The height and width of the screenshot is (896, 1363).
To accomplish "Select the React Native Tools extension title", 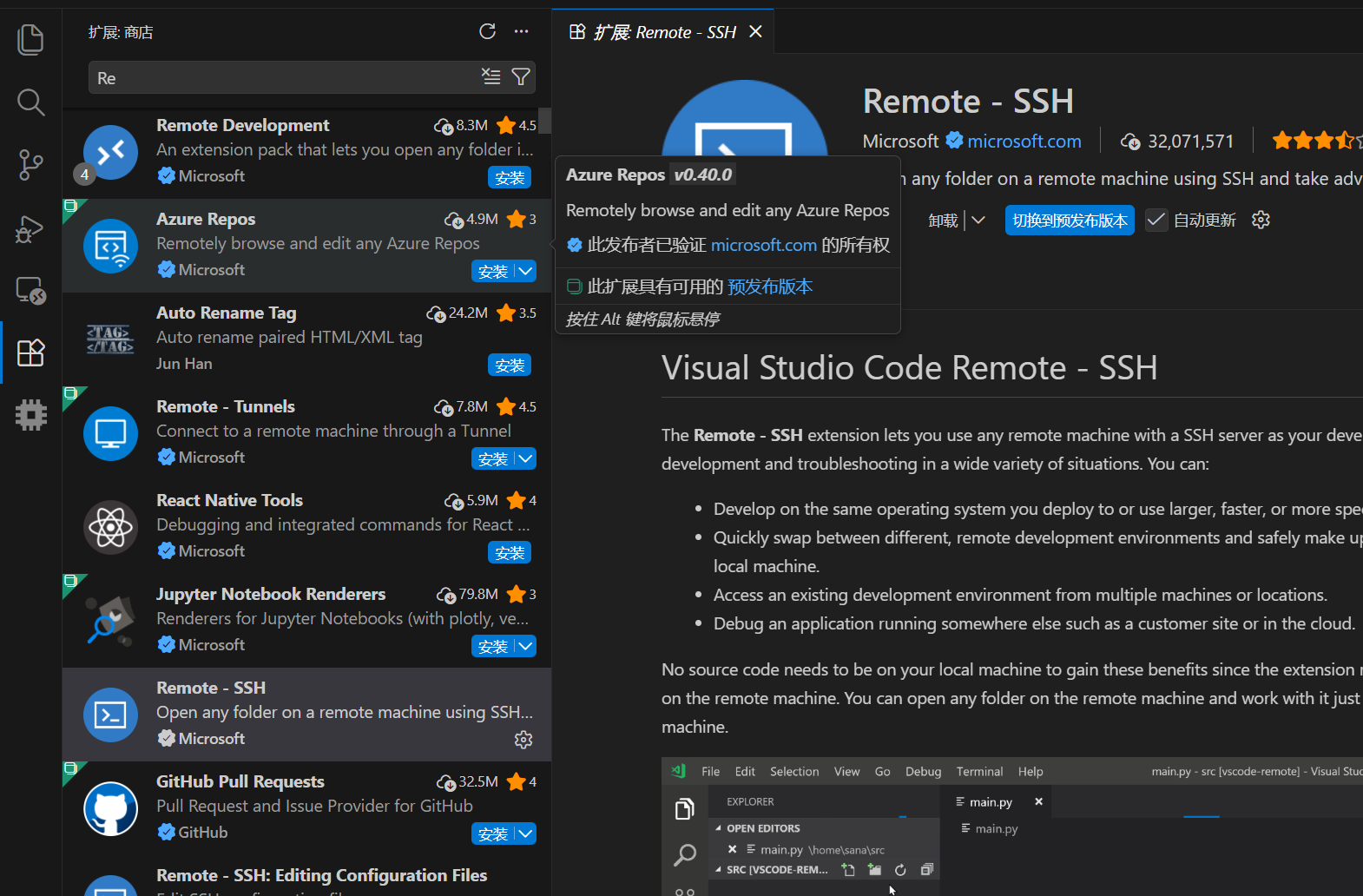I will [230, 500].
